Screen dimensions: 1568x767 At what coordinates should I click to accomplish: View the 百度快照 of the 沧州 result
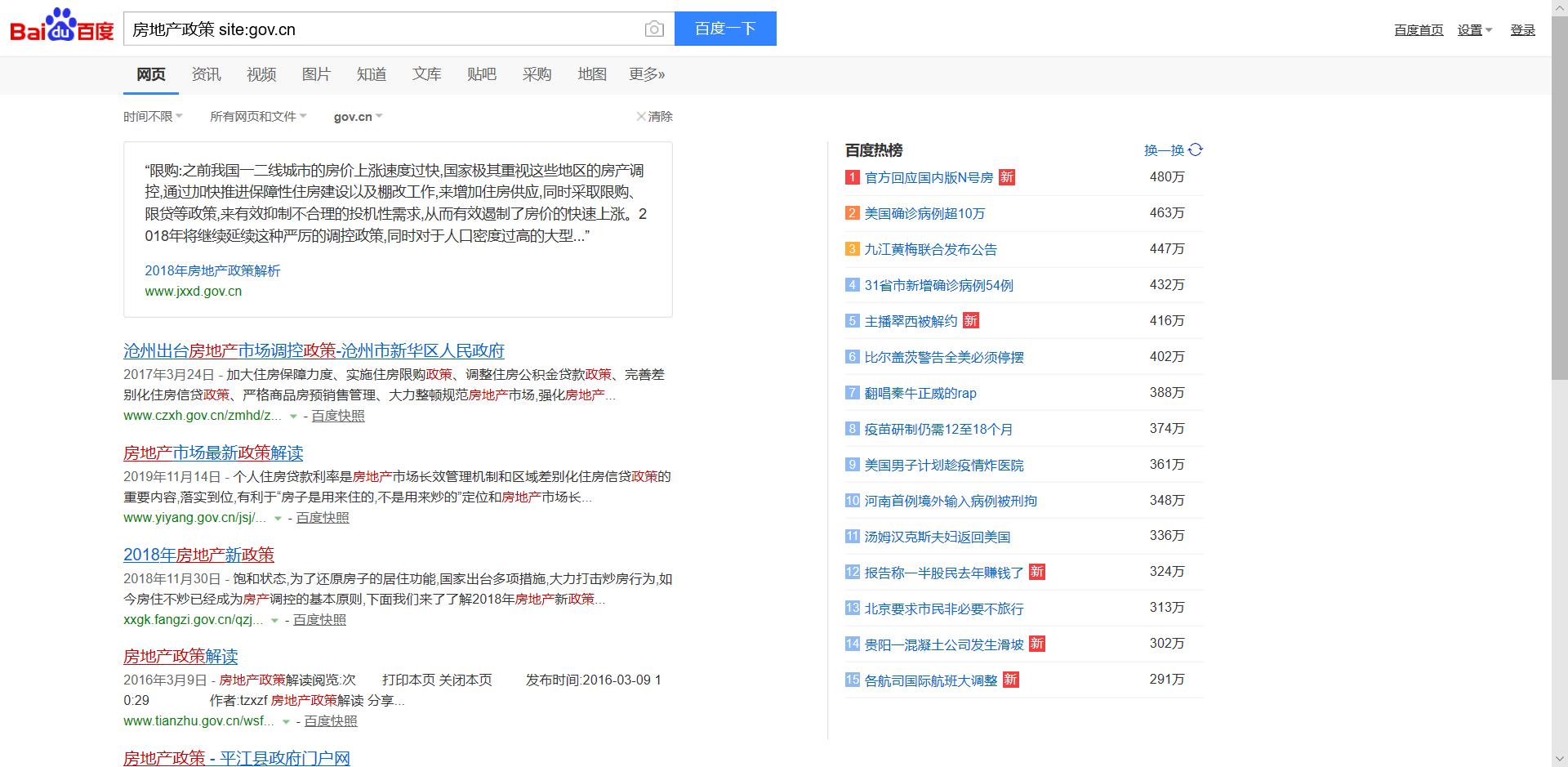pos(336,416)
